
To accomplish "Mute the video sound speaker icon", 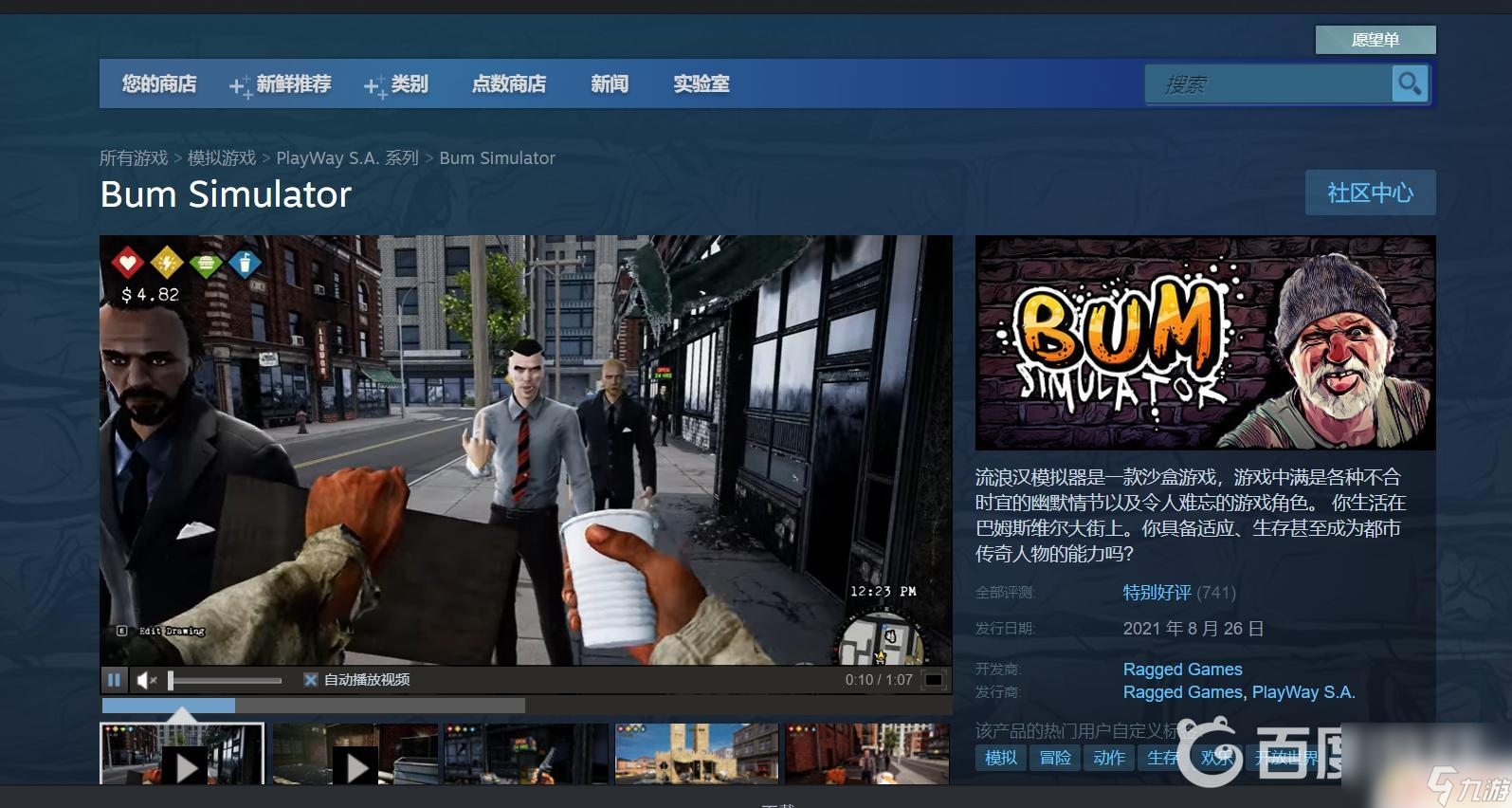I will tap(146, 679).
